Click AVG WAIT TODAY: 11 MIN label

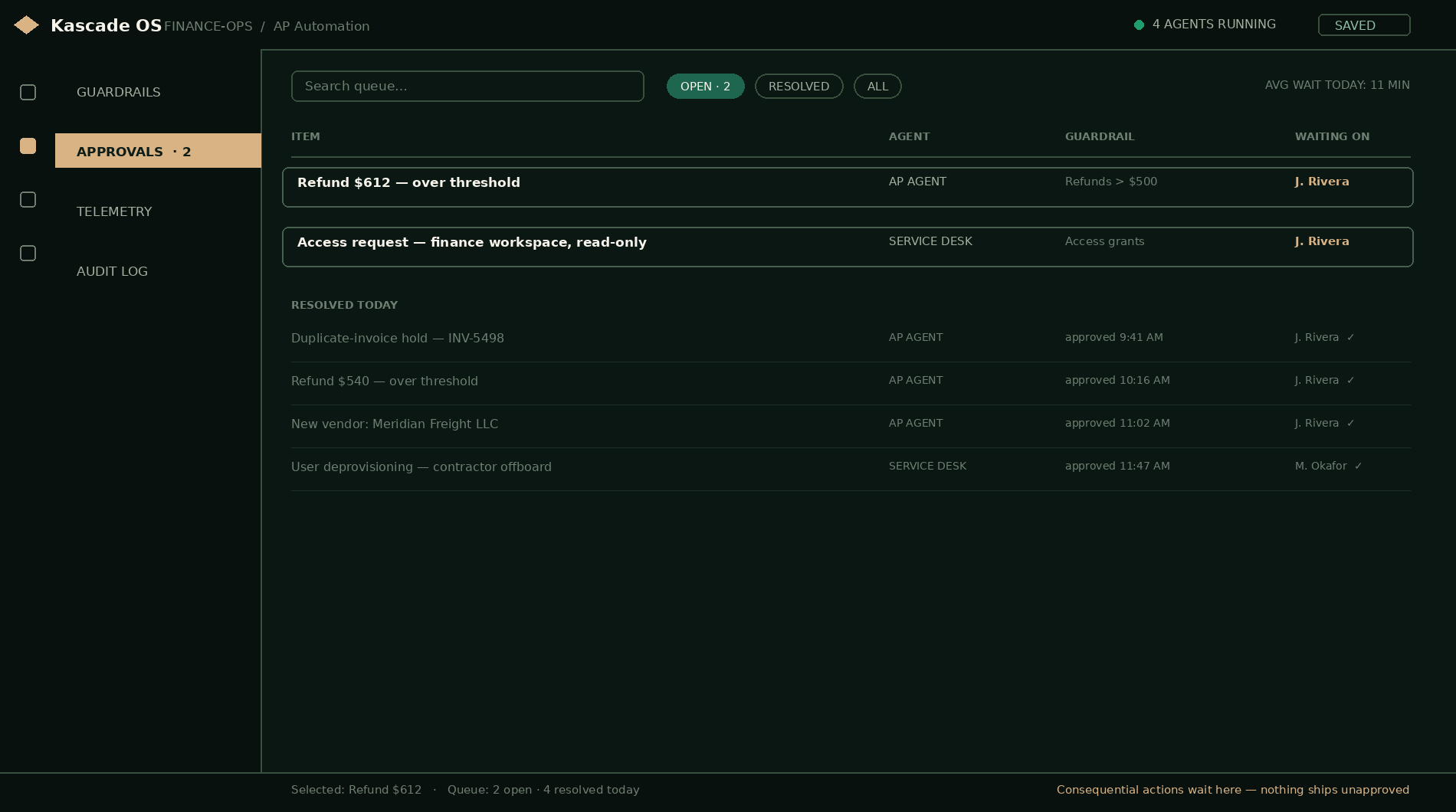click(1337, 85)
